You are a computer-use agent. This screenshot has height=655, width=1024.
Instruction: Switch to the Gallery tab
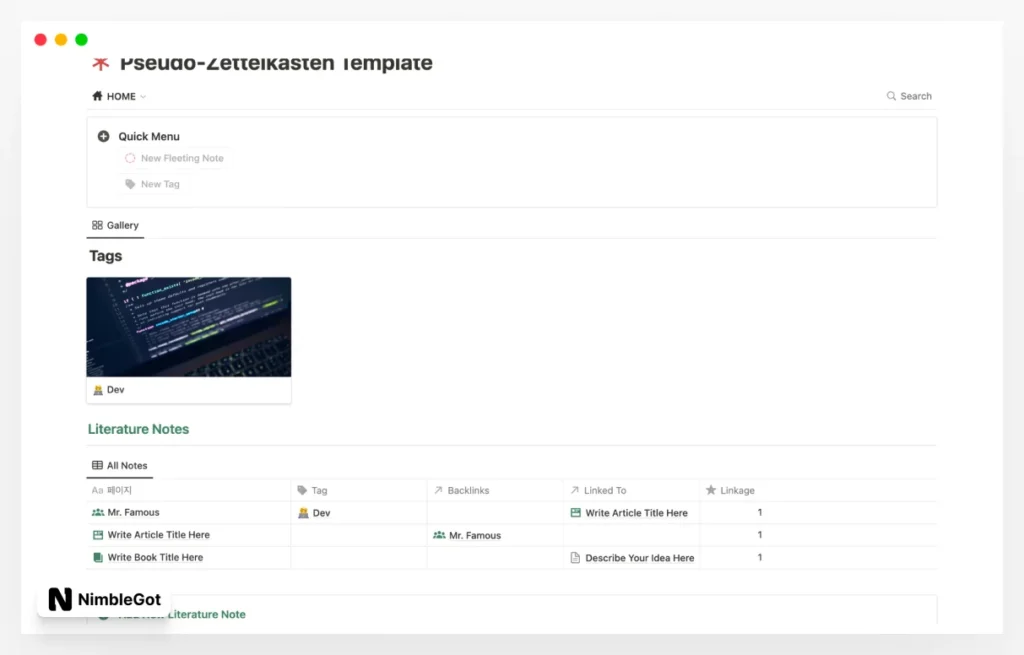(115, 225)
